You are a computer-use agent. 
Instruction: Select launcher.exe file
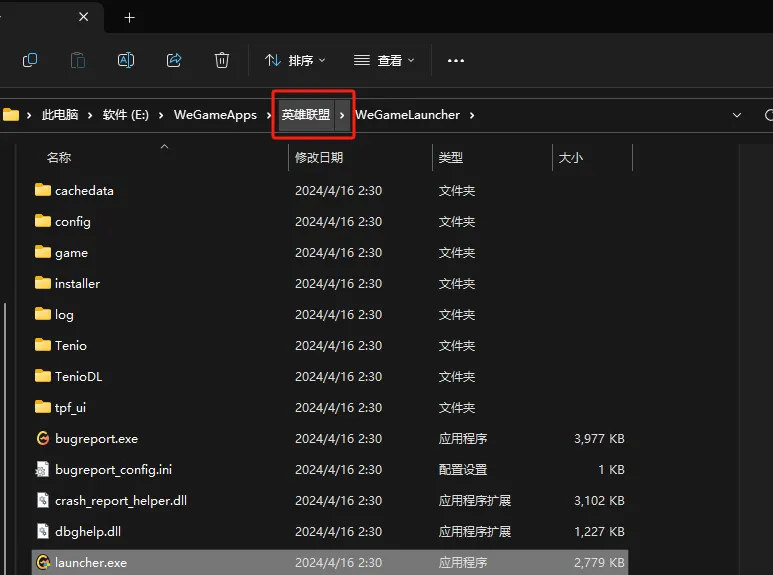(330, 562)
